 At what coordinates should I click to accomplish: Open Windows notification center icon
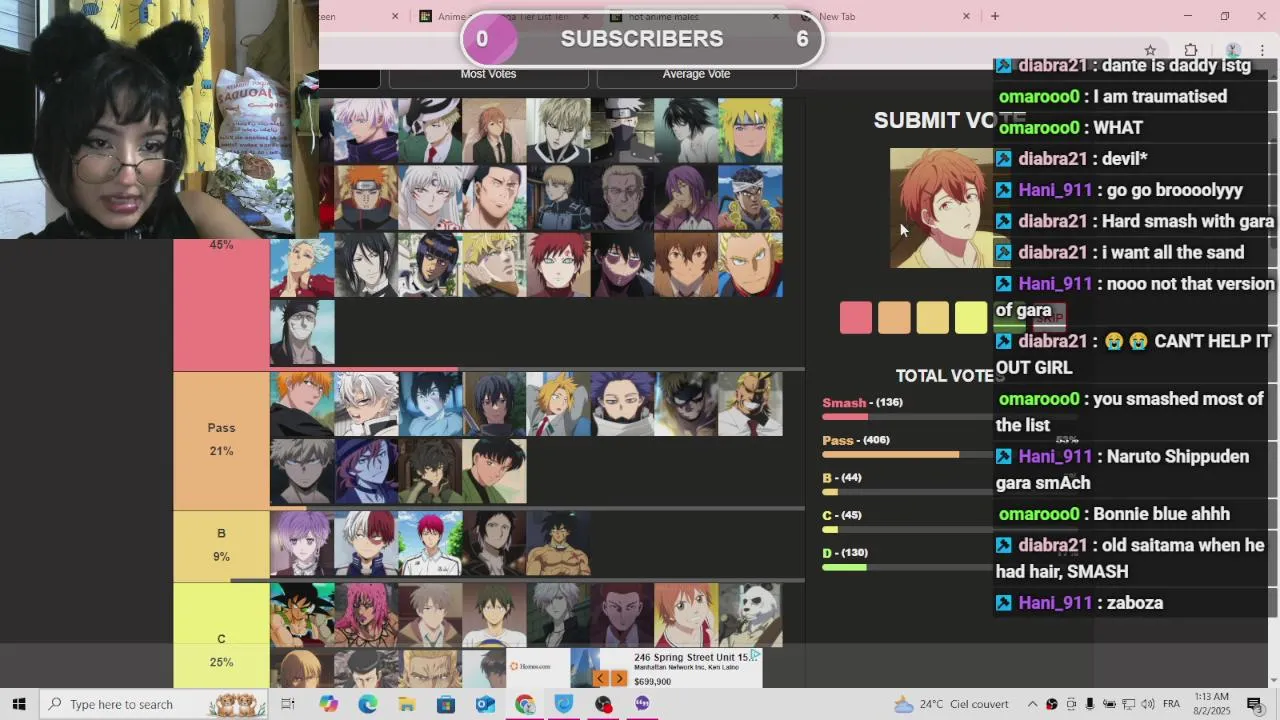pos(1255,704)
